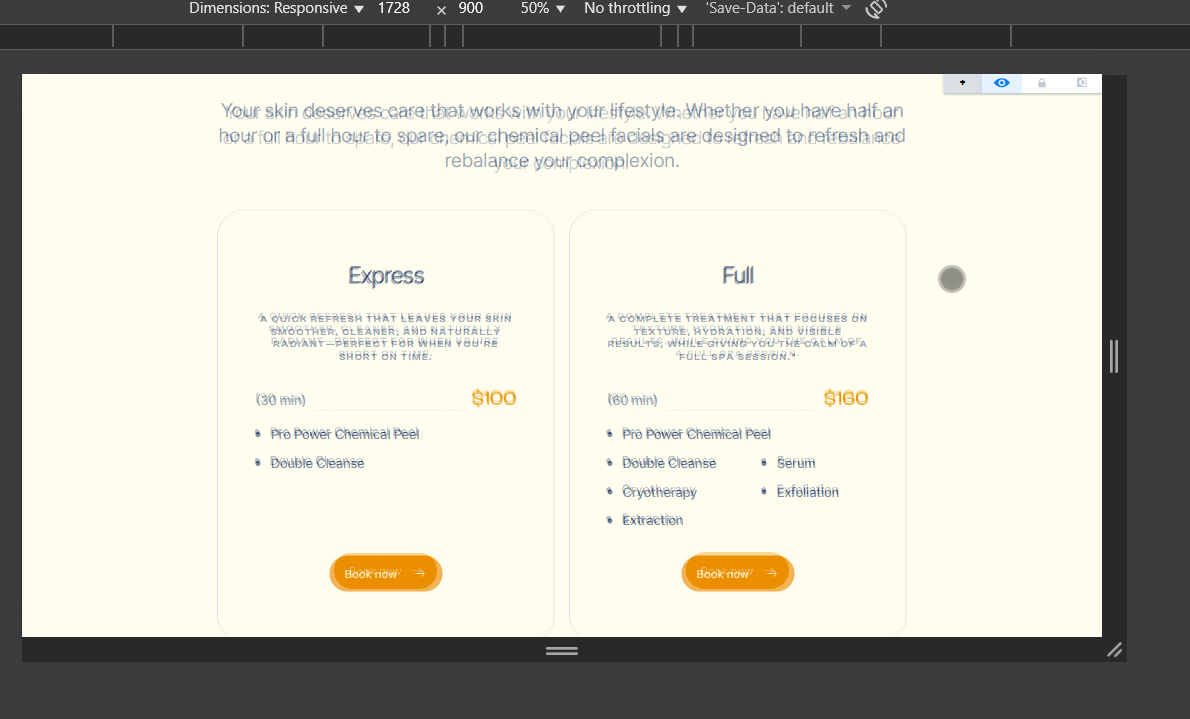Click the (60 min) duration label
This screenshot has height=719, width=1190.
coord(632,399)
